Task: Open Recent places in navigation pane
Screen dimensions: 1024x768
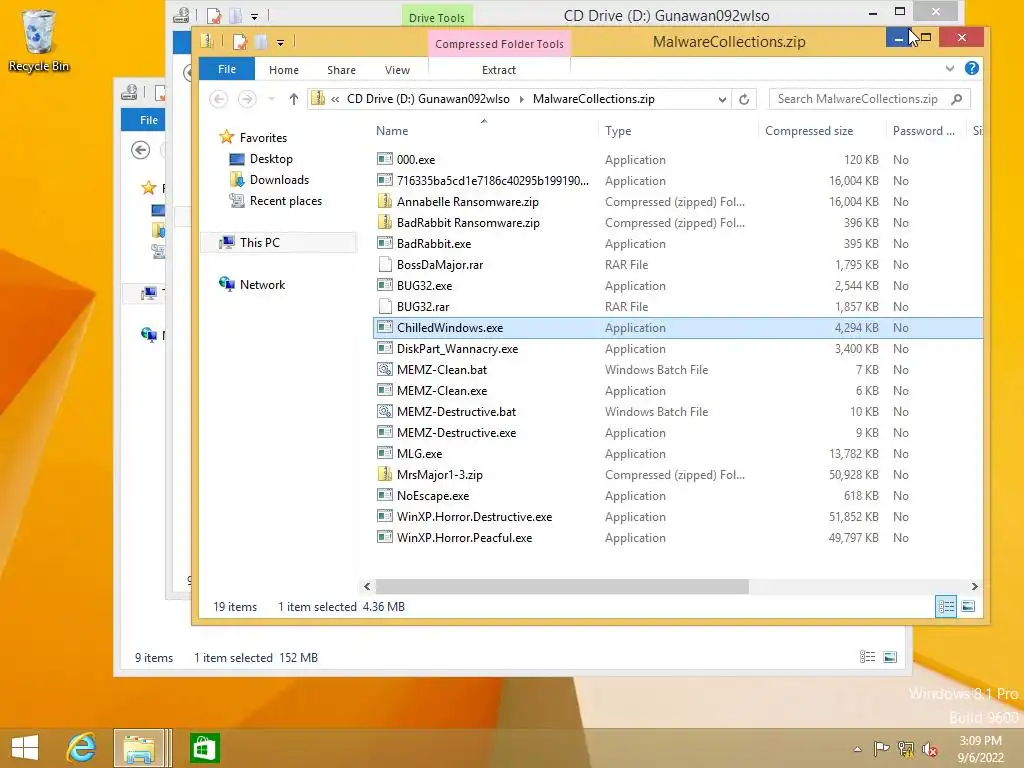Action: click(285, 200)
